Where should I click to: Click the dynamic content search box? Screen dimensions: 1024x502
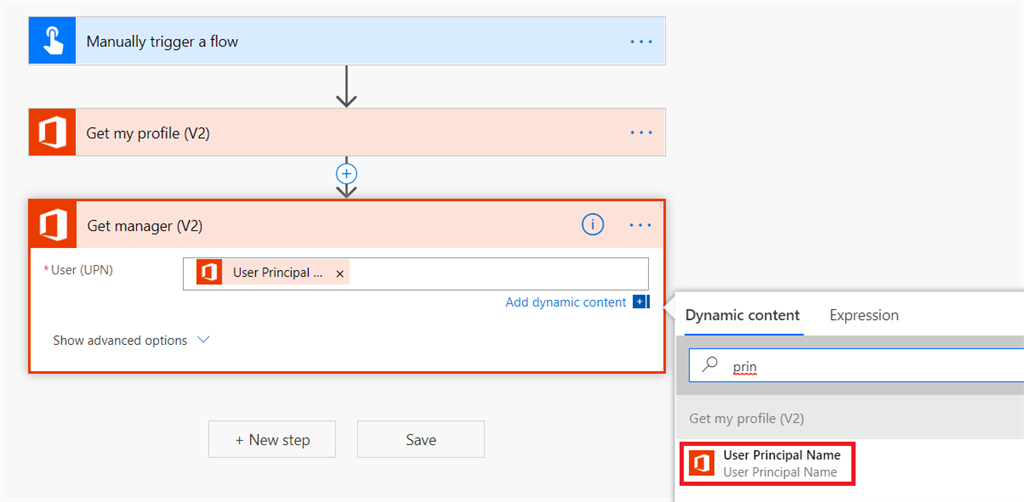pos(870,366)
